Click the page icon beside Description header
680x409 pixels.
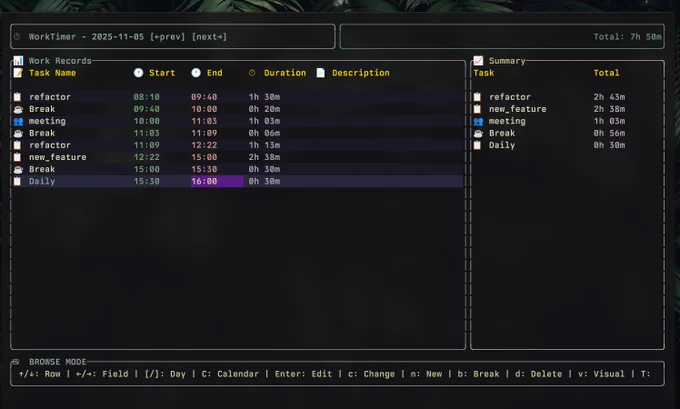coord(320,72)
